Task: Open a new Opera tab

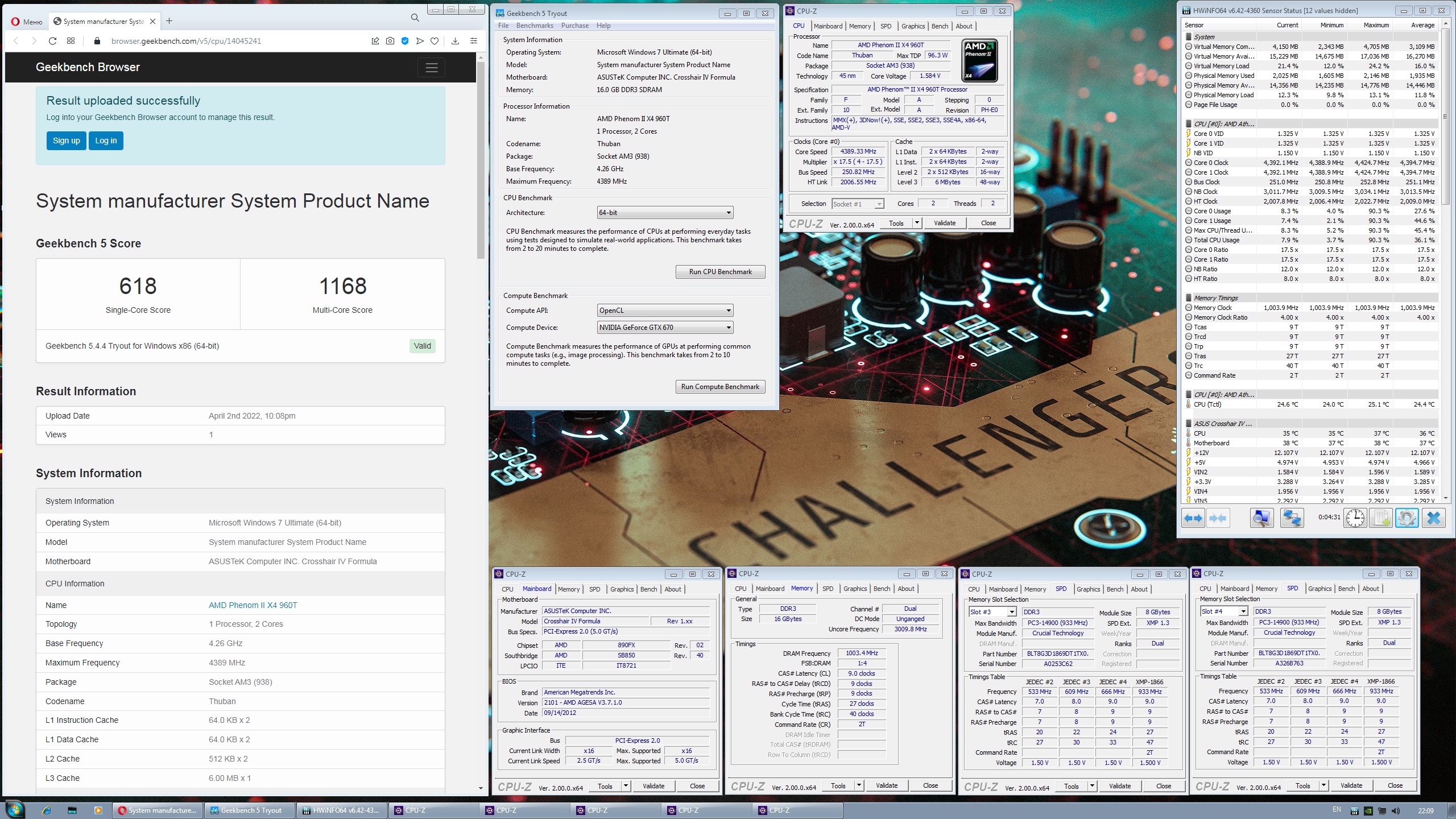Action: pyautogui.click(x=169, y=21)
